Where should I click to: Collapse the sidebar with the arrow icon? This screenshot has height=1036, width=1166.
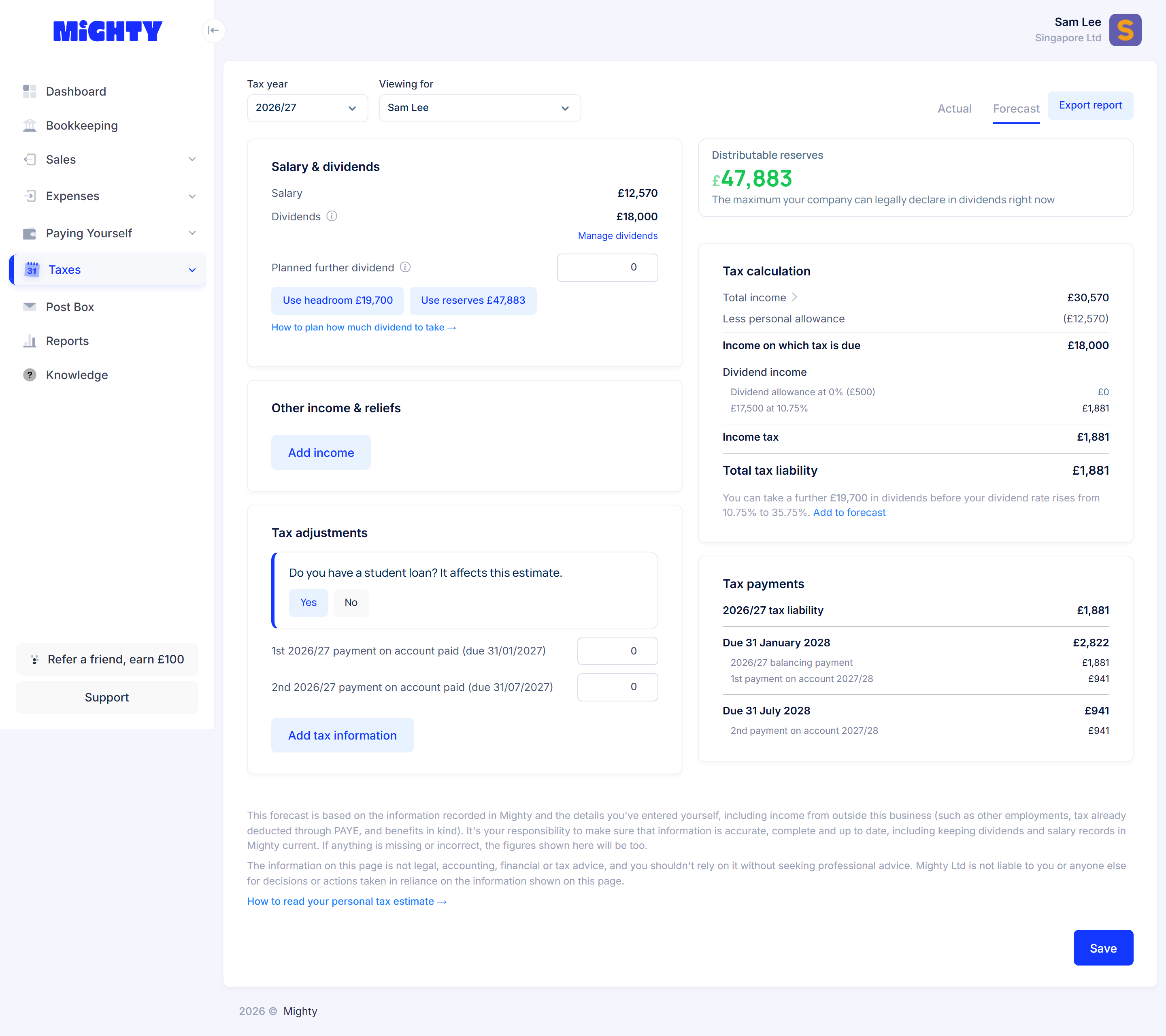pos(213,30)
